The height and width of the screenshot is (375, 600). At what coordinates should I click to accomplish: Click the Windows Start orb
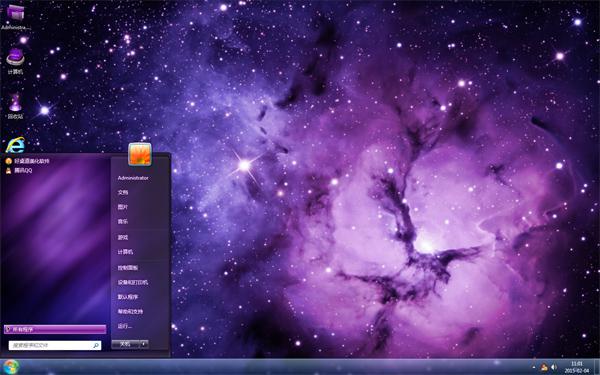pyautogui.click(x=10, y=367)
